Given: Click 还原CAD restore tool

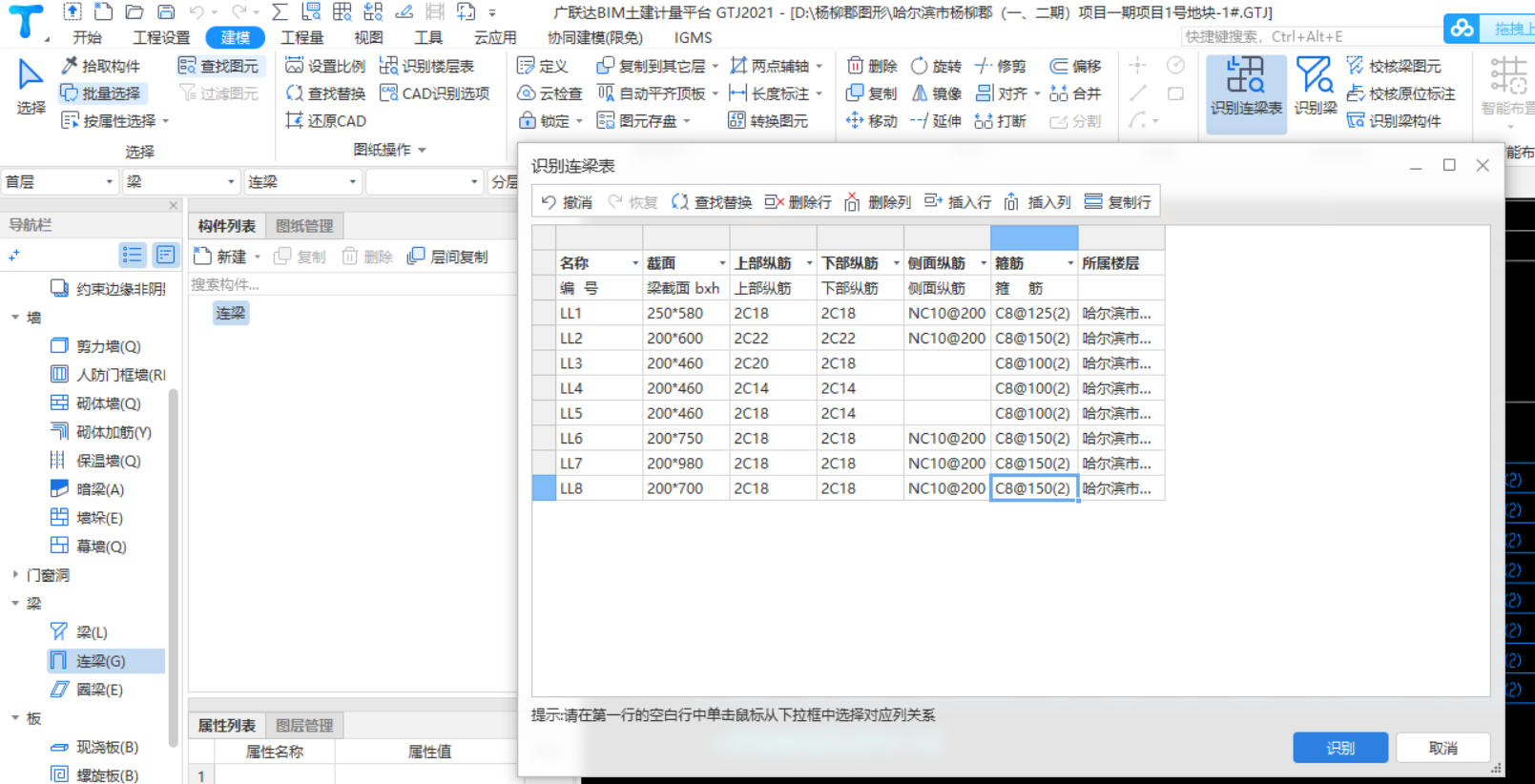Looking at the screenshot, I should 325,121.
